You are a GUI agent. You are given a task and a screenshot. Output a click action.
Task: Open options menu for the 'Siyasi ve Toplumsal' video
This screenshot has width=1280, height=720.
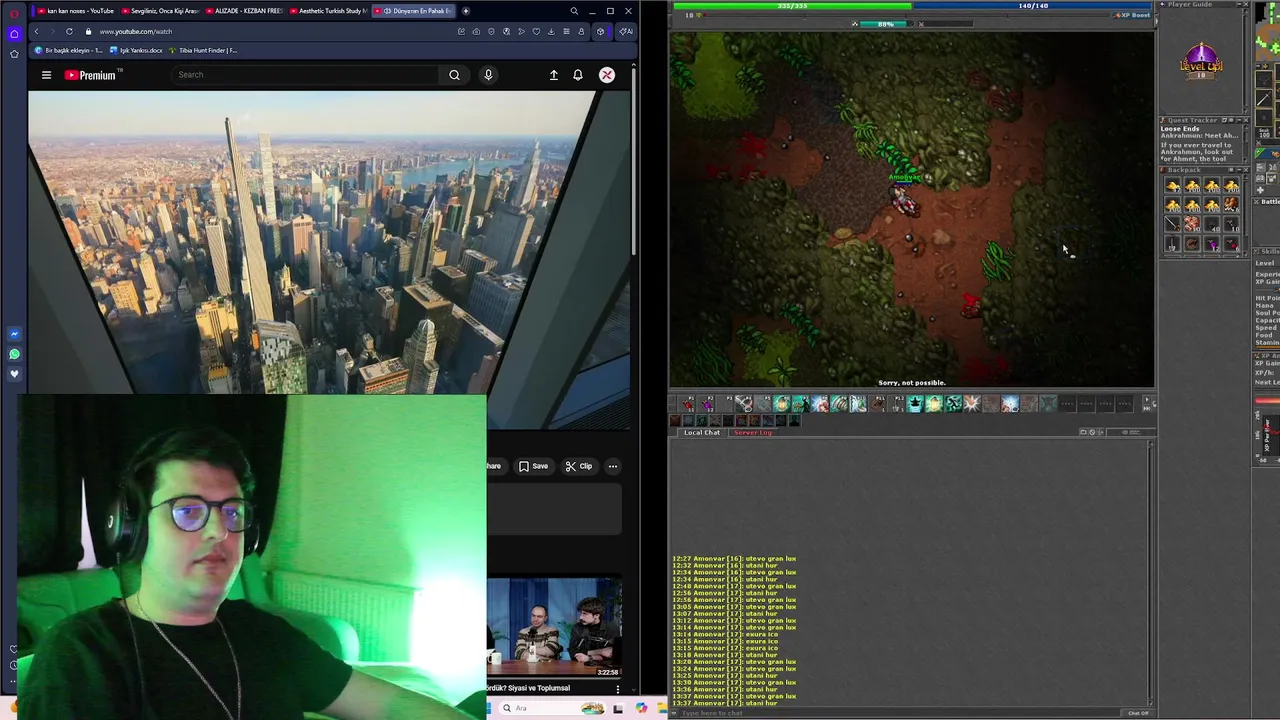618,688
